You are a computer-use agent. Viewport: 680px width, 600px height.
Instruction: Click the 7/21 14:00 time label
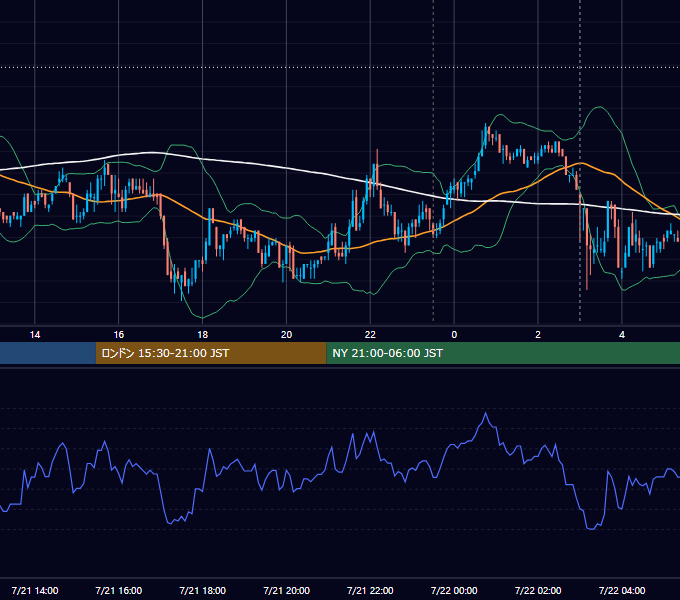(35, 590)
